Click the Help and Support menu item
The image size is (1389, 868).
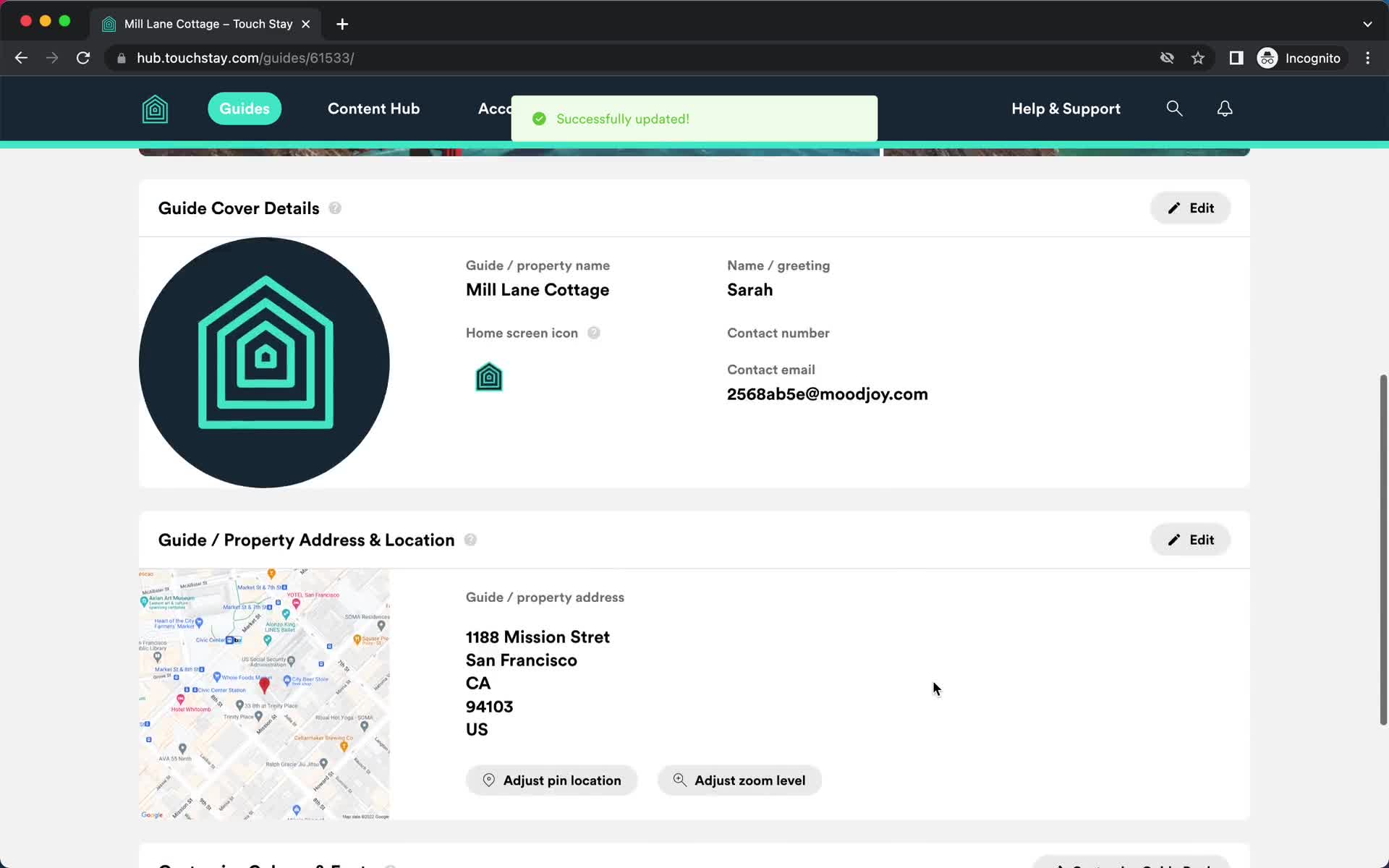pos(1066,108)
